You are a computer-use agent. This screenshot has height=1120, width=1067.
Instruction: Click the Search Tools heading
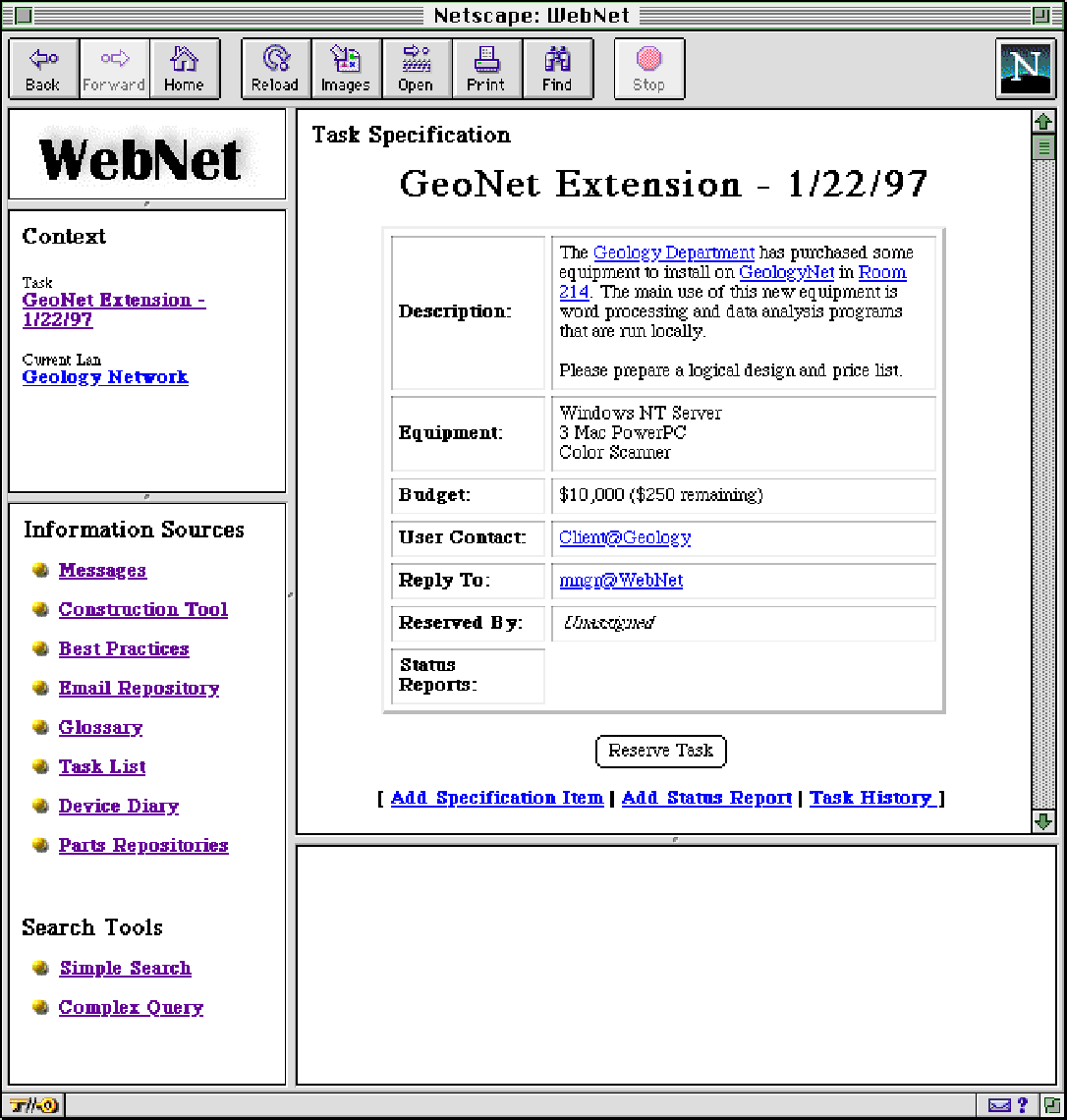92,927
